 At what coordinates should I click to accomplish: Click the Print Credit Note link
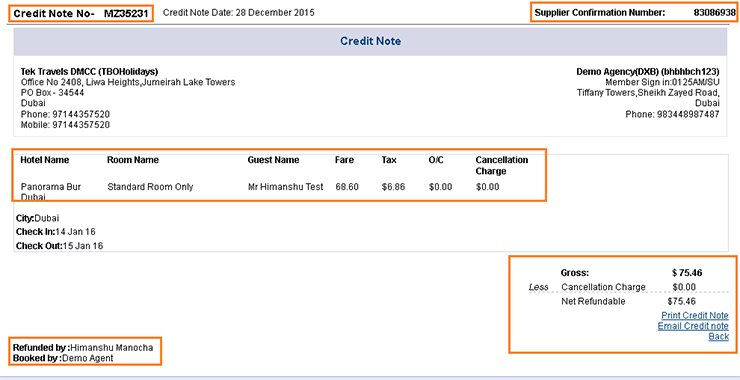point(695,315)
